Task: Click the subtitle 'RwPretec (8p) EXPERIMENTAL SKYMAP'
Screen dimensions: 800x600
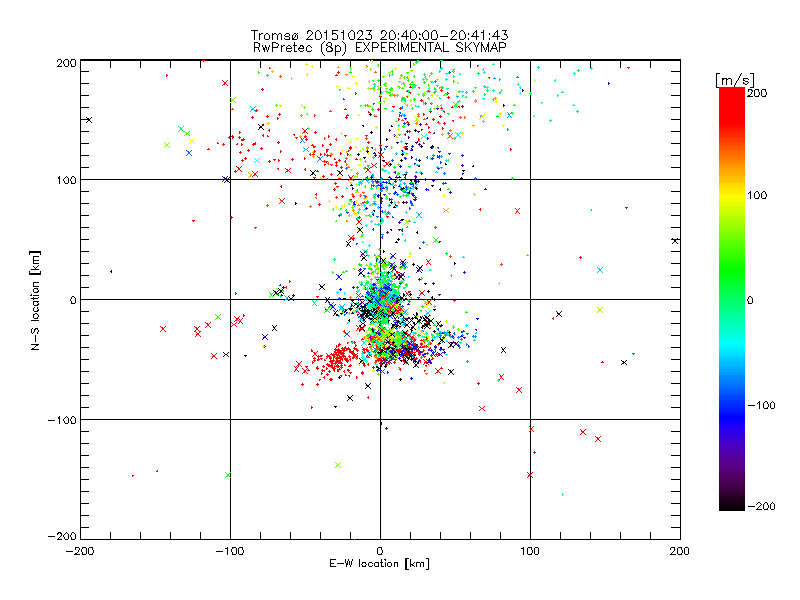Action: (x=380, y=48)
